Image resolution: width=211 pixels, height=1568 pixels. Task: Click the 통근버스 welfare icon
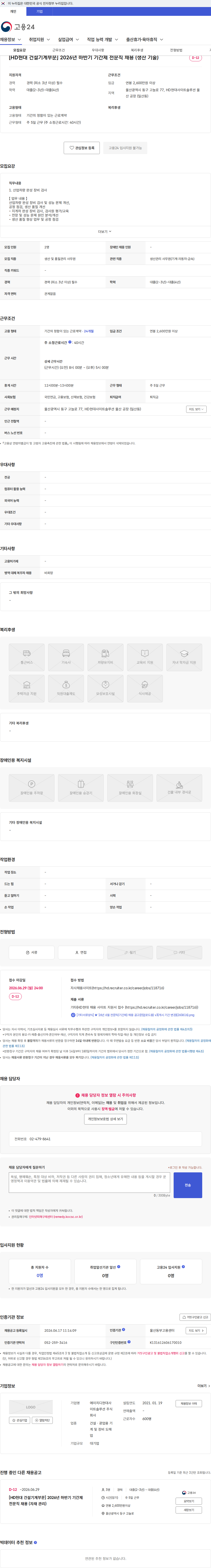point(27,657)
